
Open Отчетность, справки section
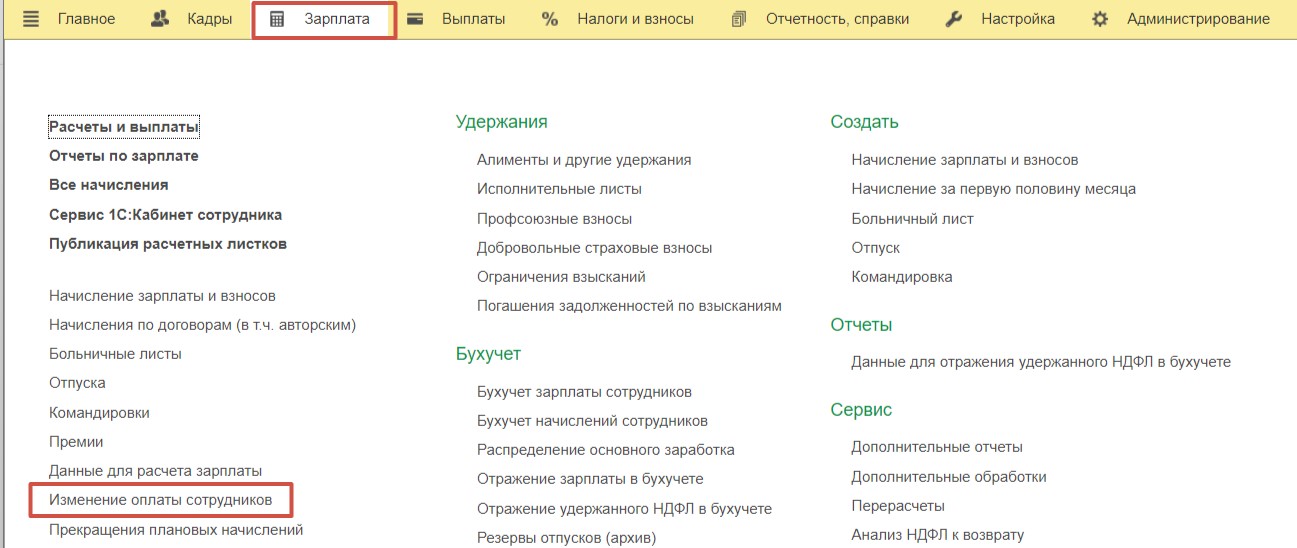[838, 19]
